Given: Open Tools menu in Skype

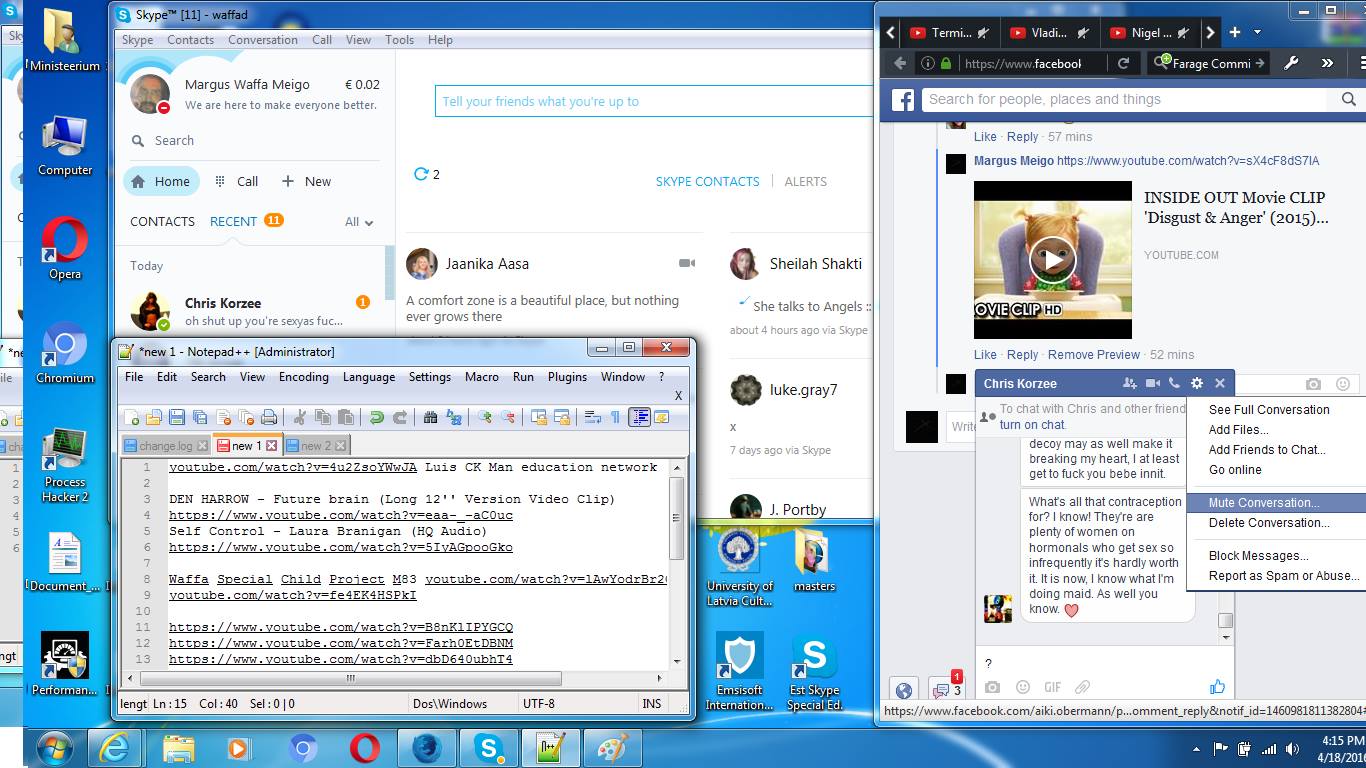Looking at the screenshot, I should [x=399, y=40].
